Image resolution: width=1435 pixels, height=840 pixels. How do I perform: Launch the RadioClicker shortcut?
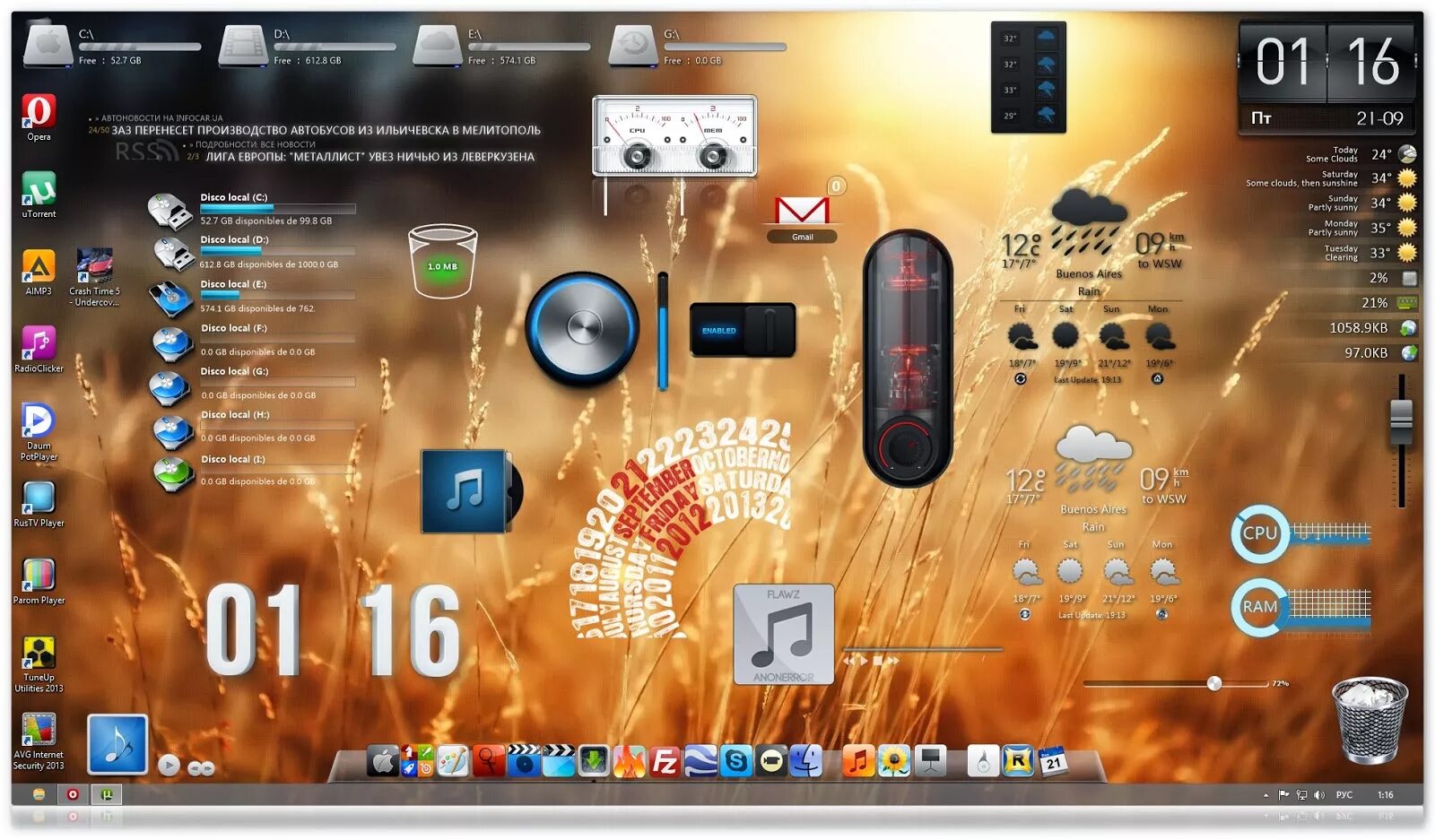(39, 349)
